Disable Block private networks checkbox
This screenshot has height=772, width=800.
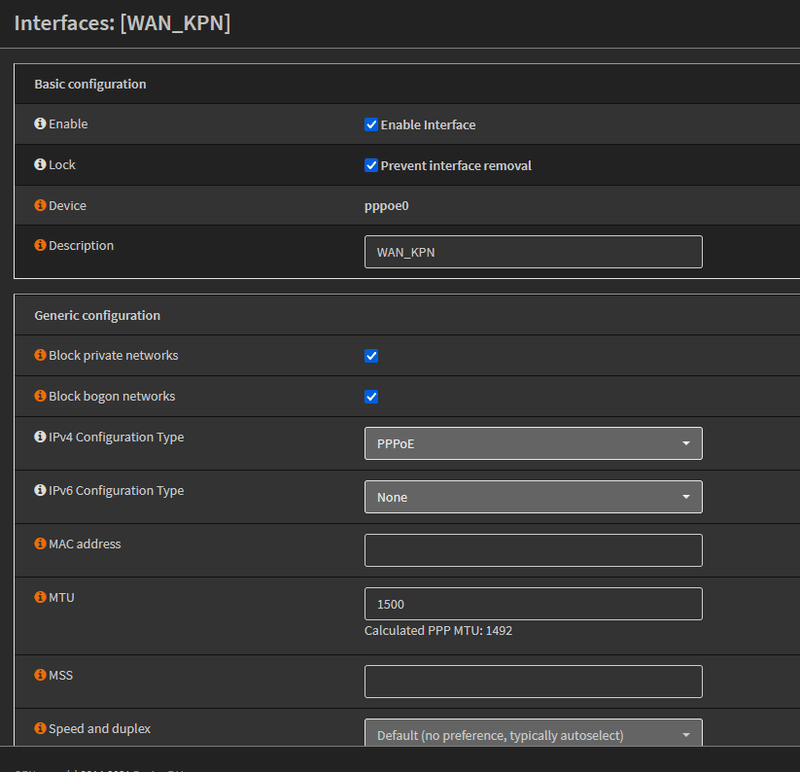[371, 356]
